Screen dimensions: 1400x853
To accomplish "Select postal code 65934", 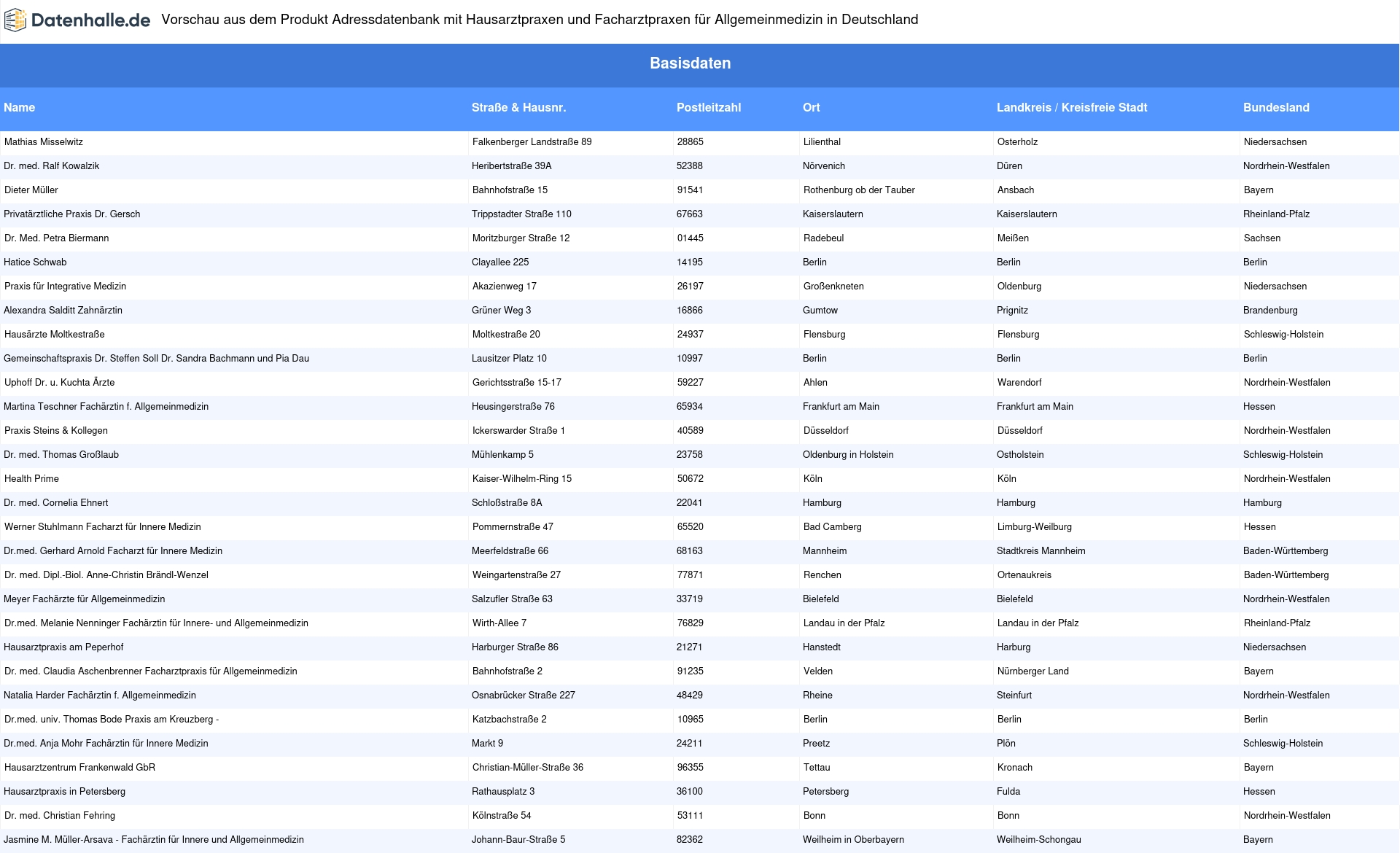I will (690, 406).
